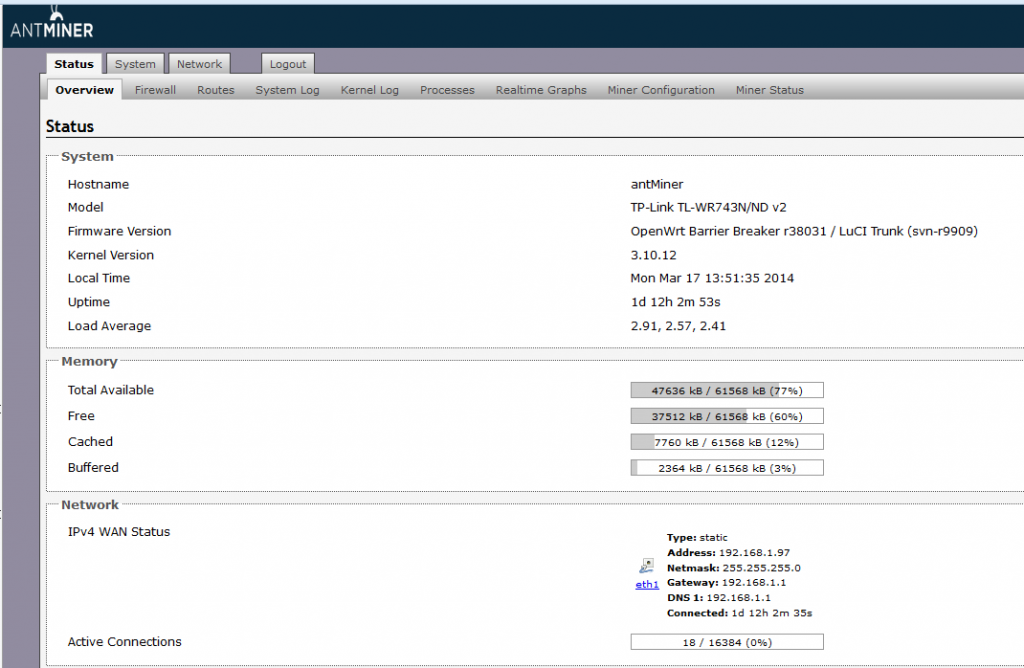The width and height of the screenshot is (1024, 668).
Task: Click the System section legend
Action: point(88,157)
